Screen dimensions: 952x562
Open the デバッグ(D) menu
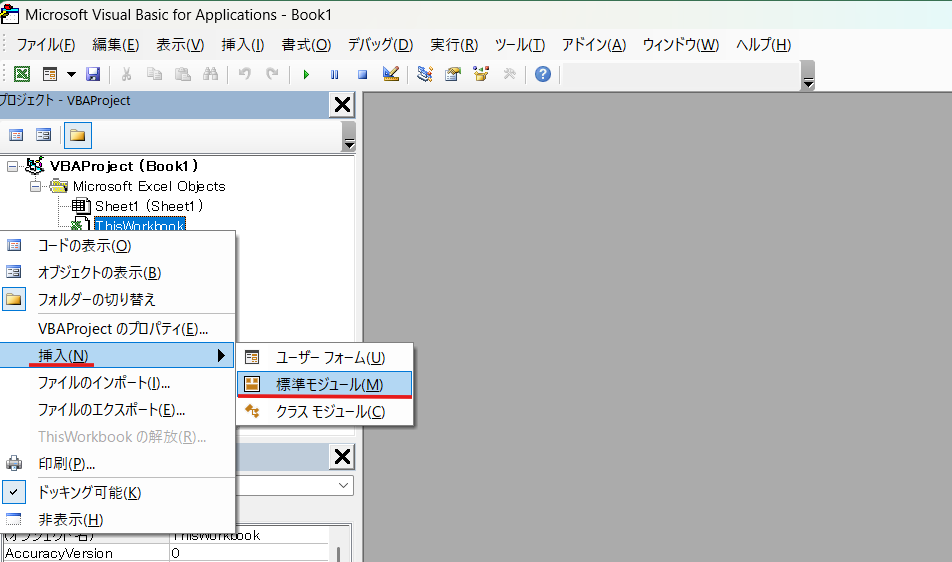click(381, 45)
